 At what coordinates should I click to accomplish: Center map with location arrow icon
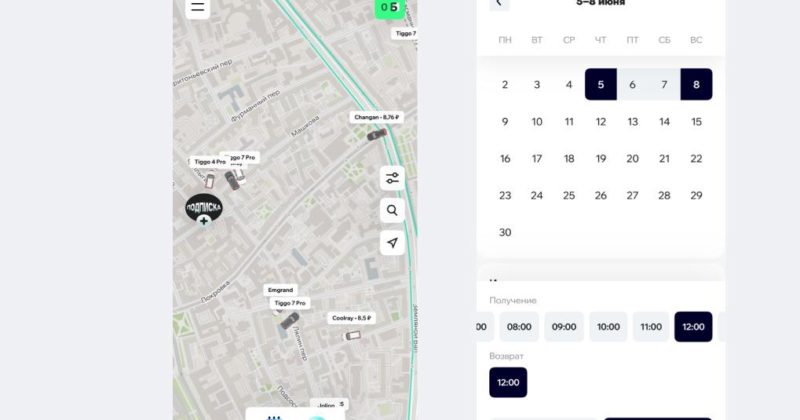[392, 243]
